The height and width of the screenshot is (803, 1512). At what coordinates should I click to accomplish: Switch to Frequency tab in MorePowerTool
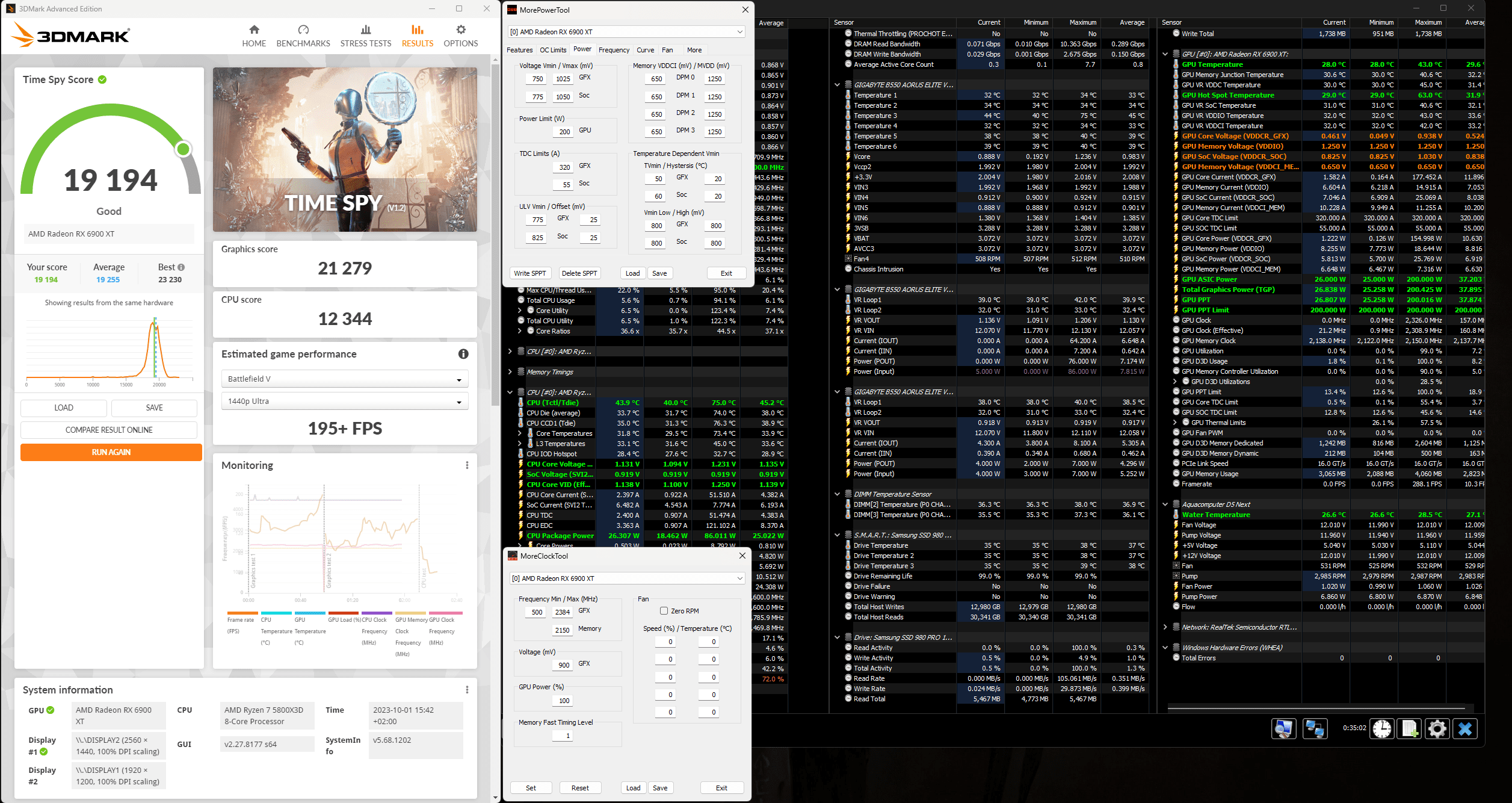click(x=614, y=50)
